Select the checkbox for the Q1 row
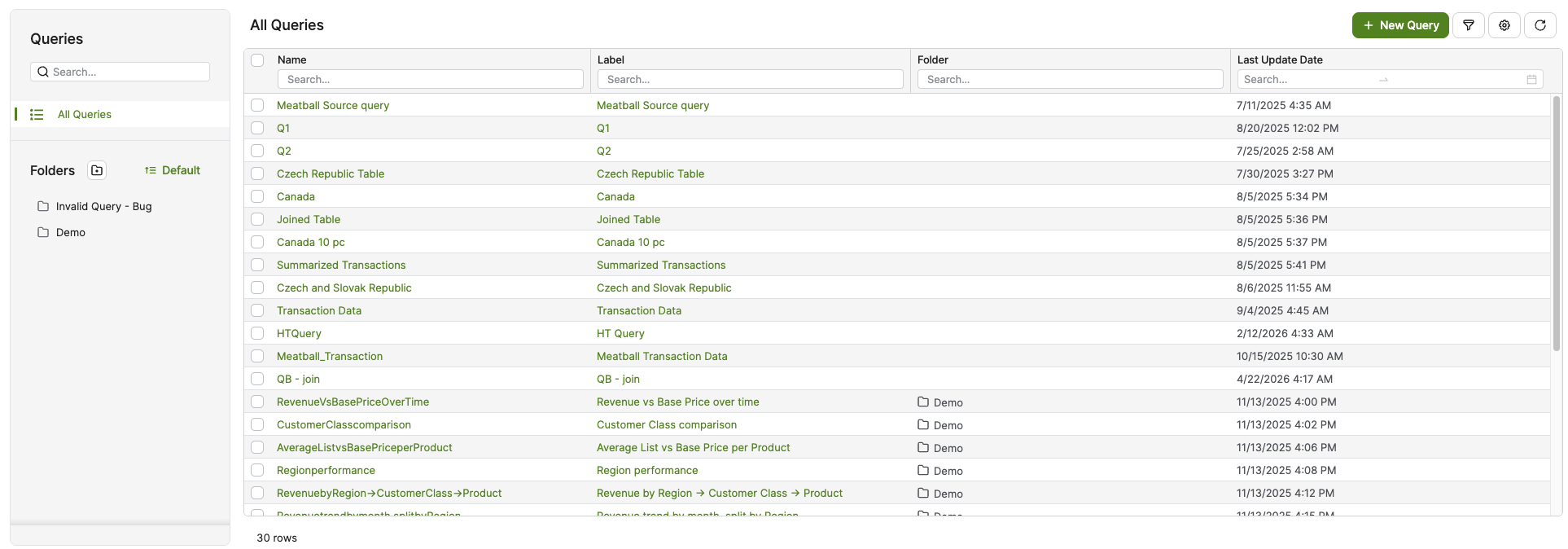 click(x=257, y=128)
